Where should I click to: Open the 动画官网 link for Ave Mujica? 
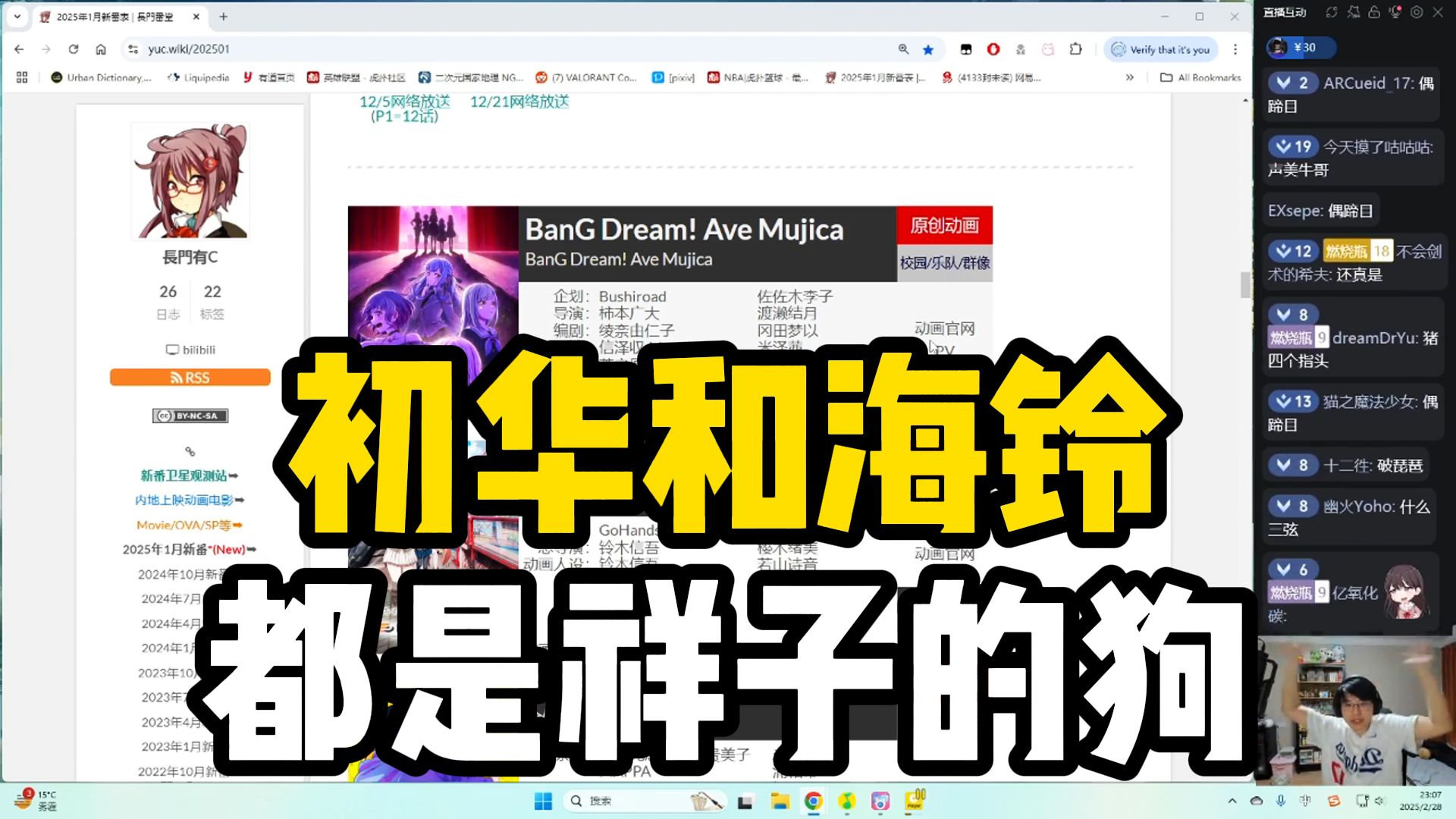point(944,328)
